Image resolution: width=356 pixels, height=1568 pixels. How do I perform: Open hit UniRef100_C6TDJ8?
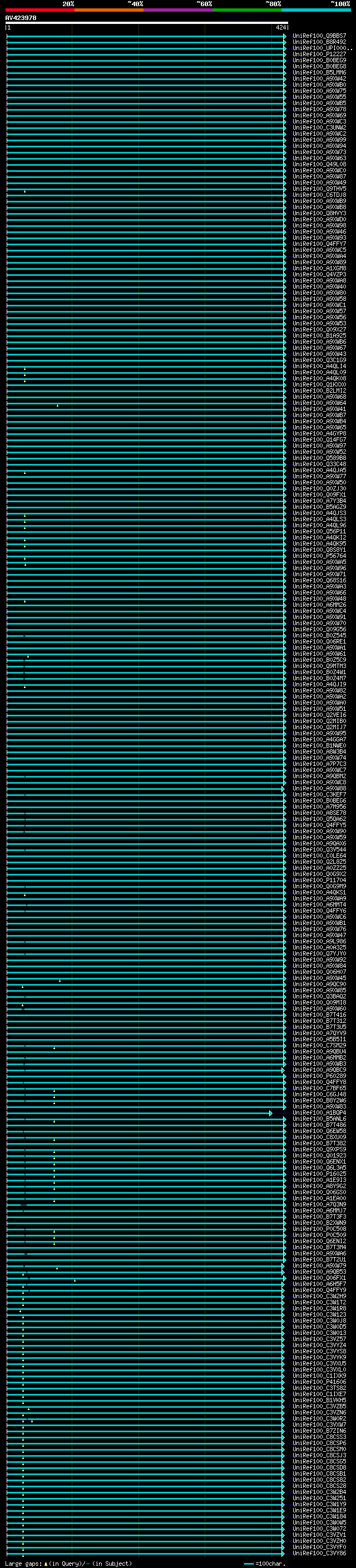[x=319, y=195]
